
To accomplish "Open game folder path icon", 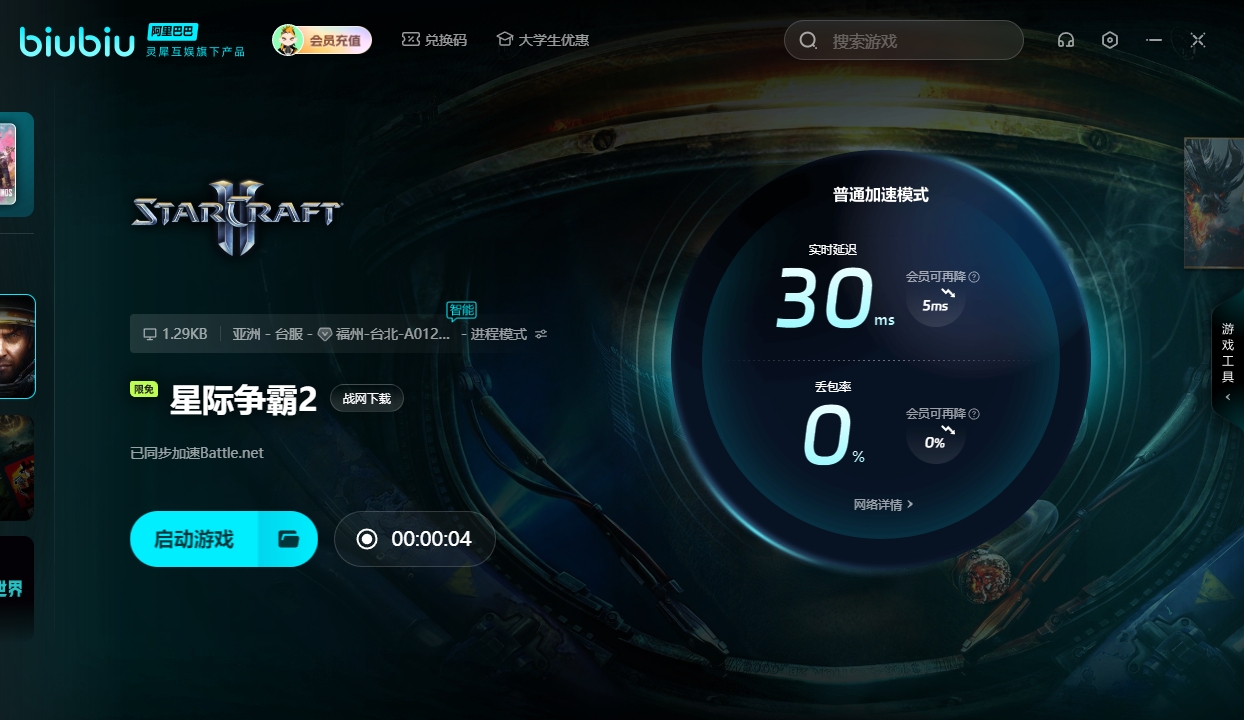I will click(x=289, y=539).
